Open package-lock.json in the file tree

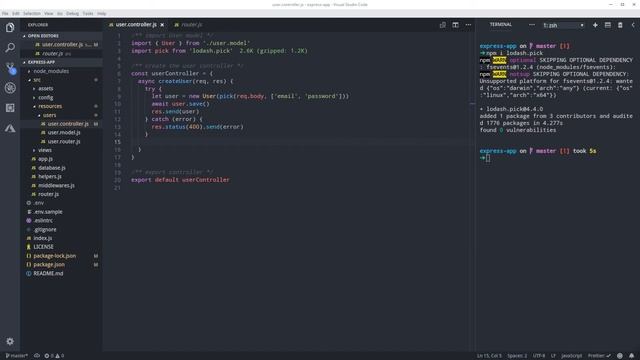tap(54, 256)
